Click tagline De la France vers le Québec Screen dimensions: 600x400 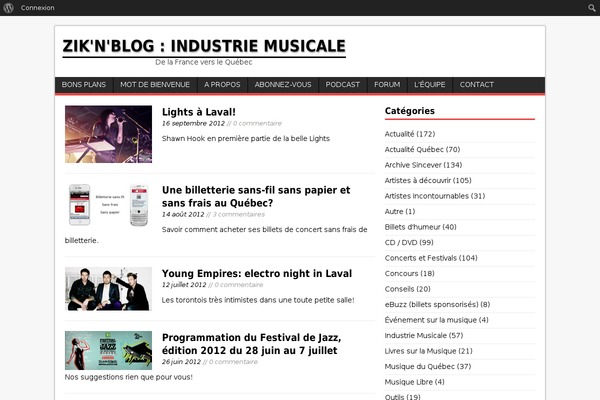[204, 62]
